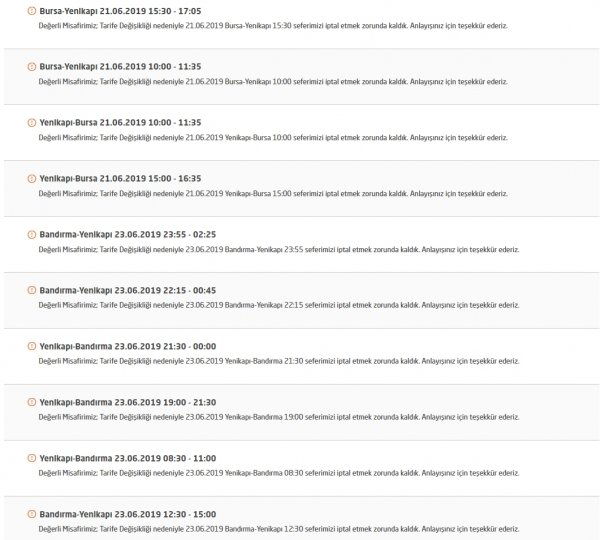Click info icon beside Yenikapı-Bursa 15:00 announcement
This screenshot has height=540, width=600.
tap(32, 178)
